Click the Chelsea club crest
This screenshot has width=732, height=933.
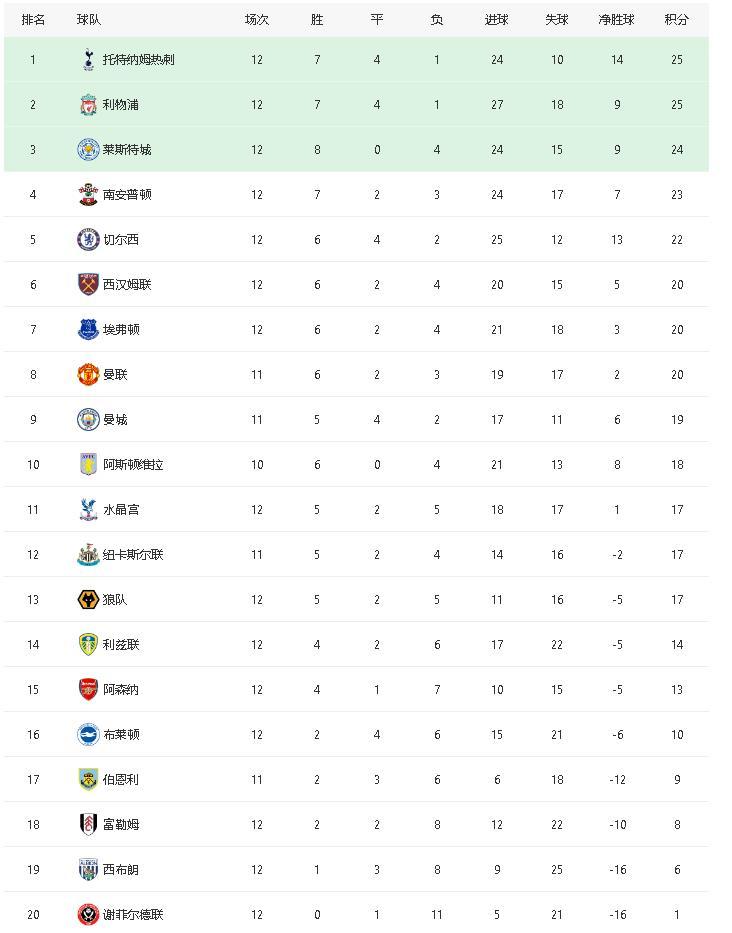click(88, 239)
